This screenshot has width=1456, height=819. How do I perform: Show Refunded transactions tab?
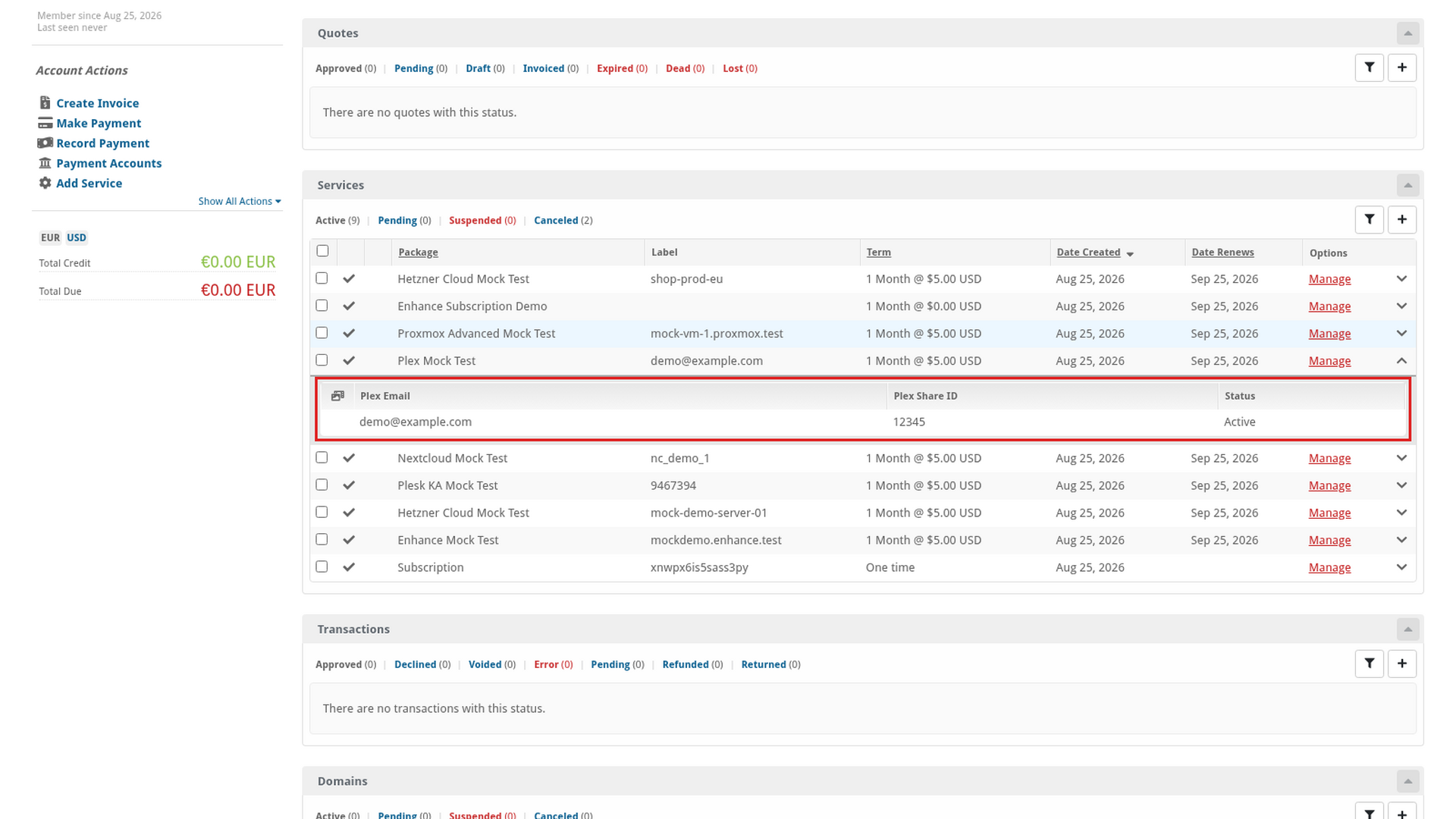pos(692,664)
